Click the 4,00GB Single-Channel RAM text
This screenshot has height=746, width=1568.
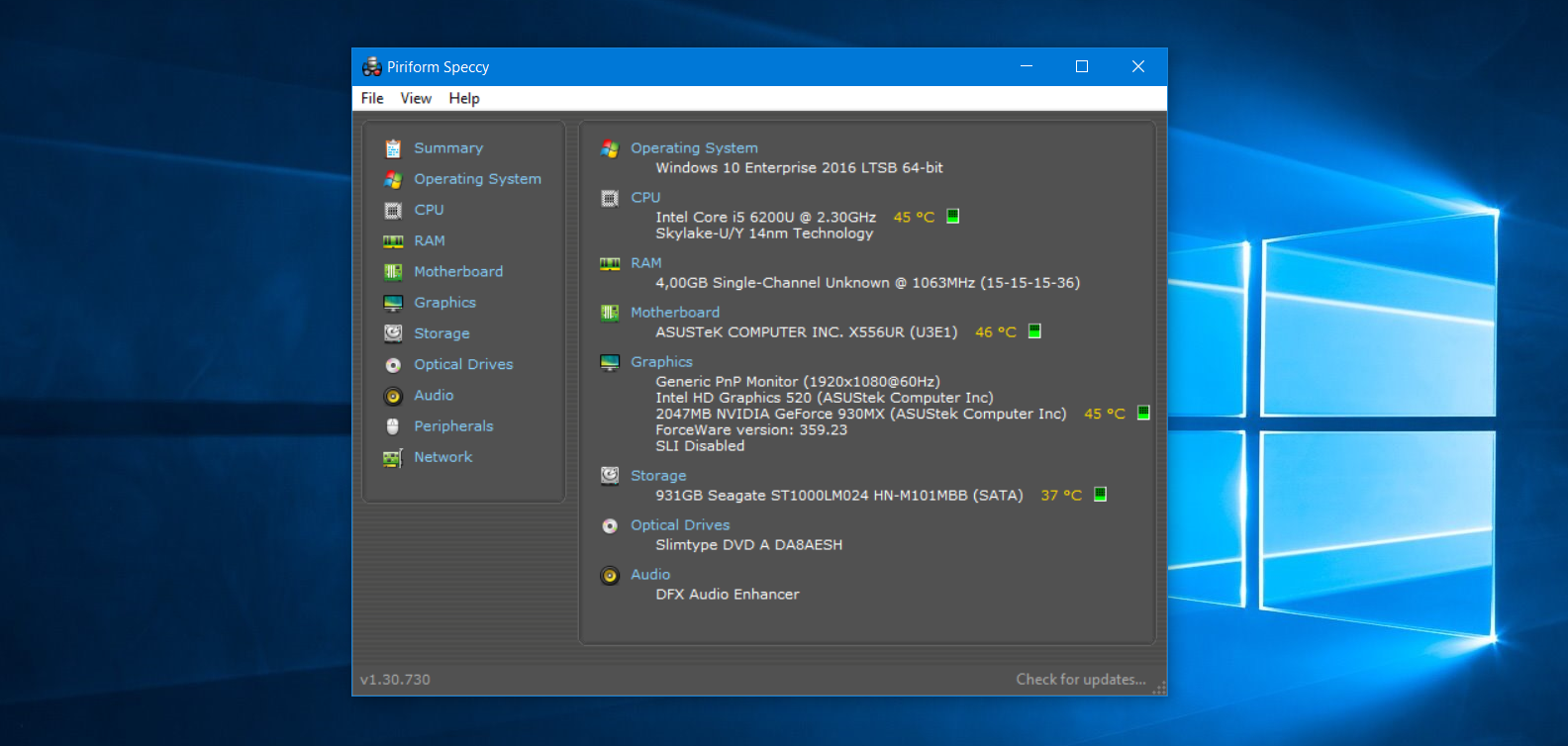coord(867,283)
